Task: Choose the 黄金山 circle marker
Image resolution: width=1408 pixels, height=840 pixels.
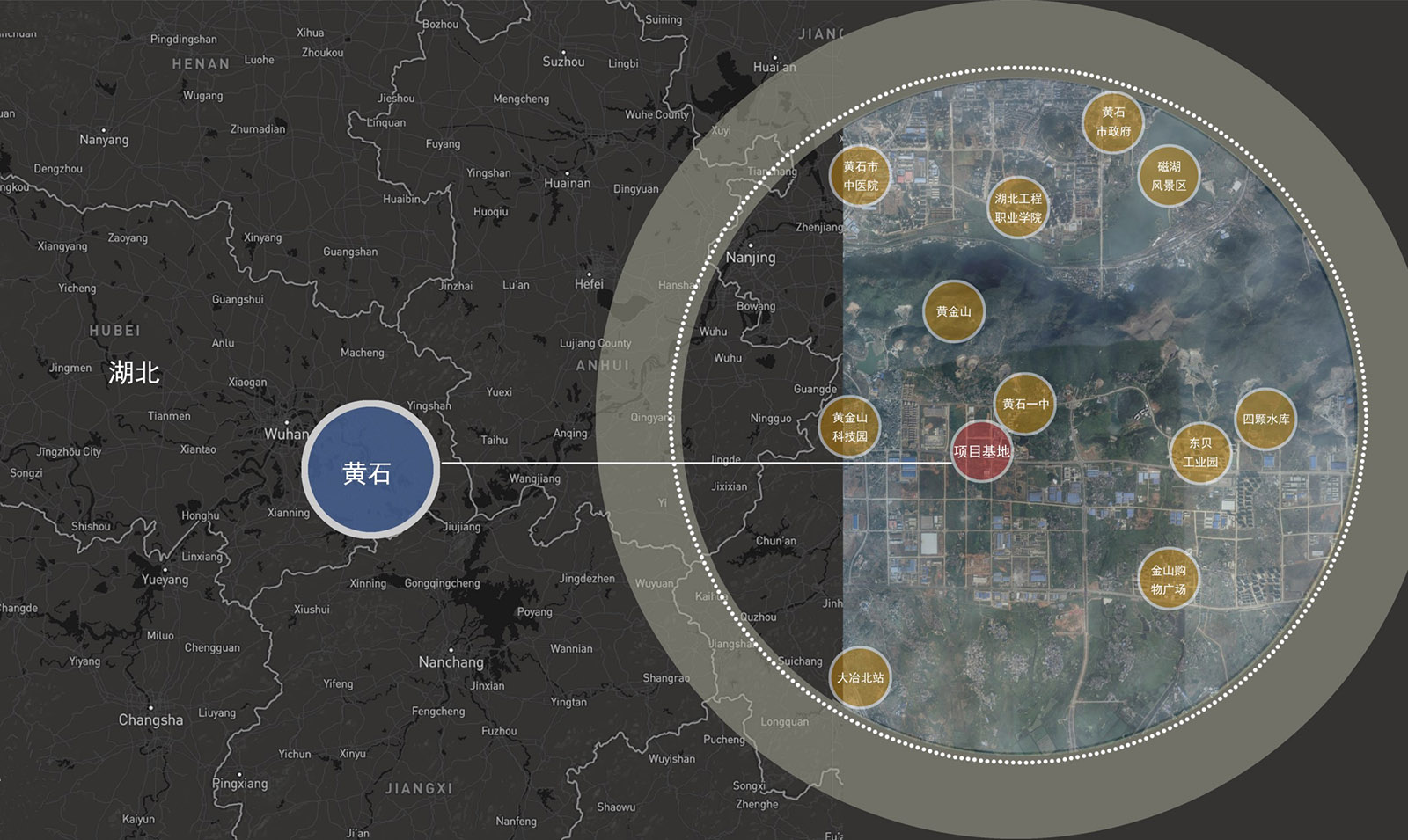Action: click(x=953, y=311)
